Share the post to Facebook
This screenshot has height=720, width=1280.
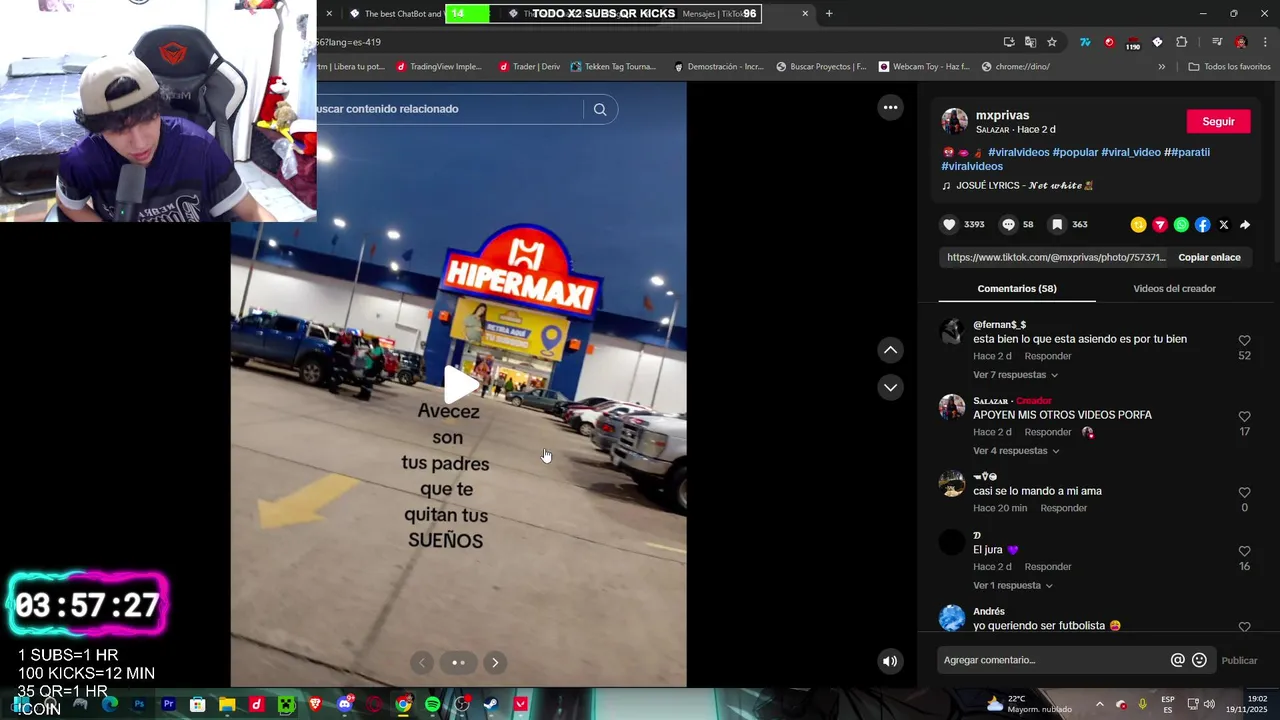coord(1202,225)
